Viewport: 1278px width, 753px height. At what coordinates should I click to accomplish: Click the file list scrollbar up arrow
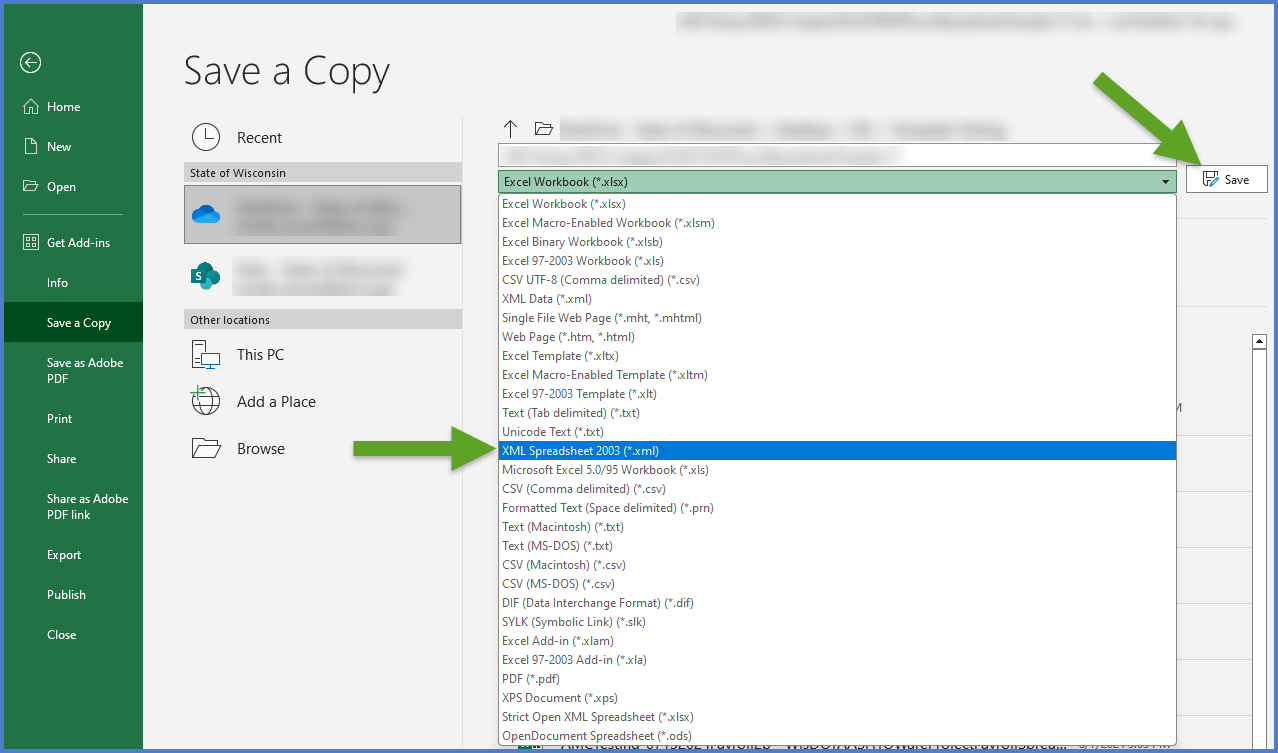[1260, 342]
